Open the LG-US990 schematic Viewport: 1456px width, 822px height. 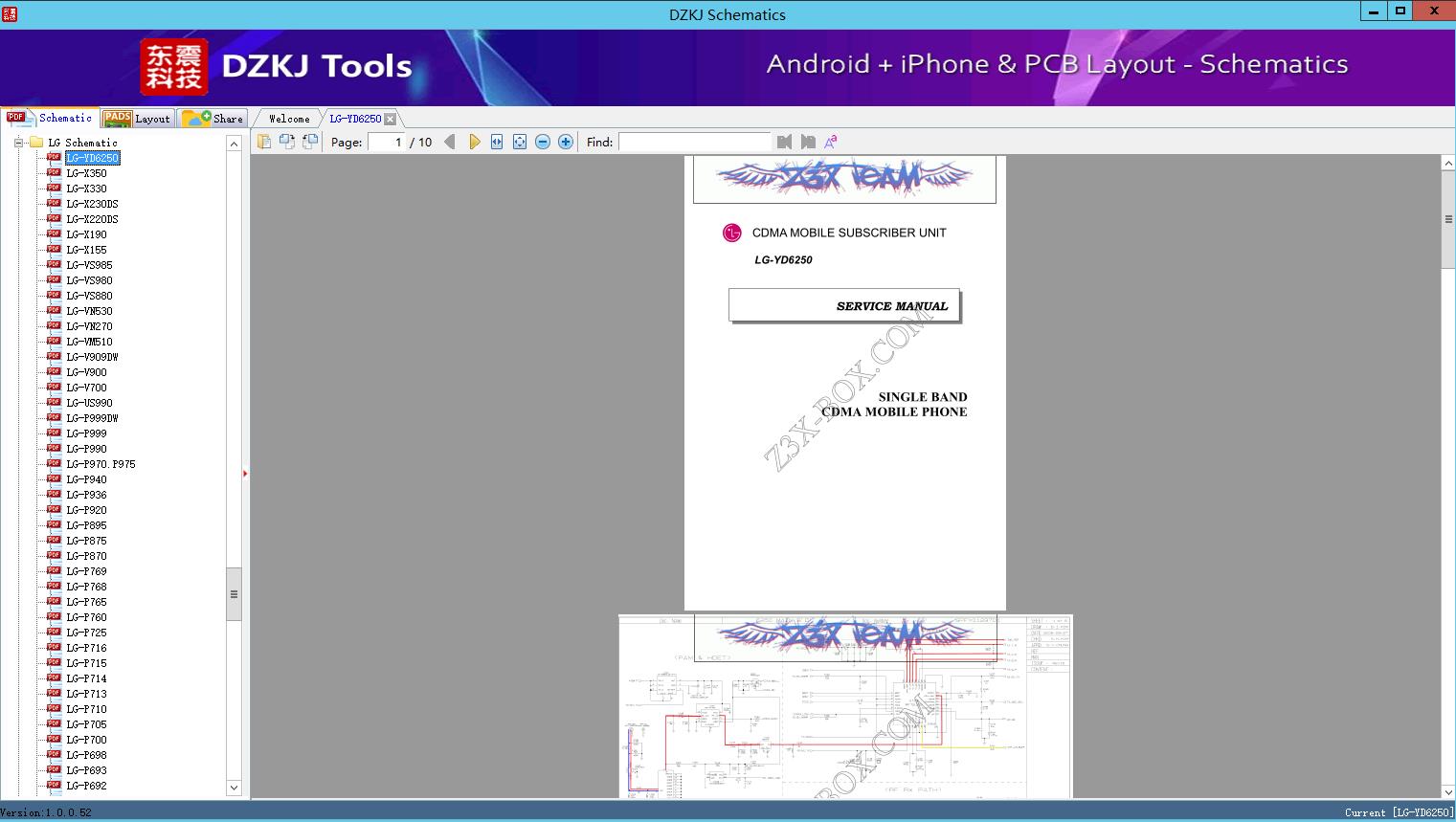pyautogui.click(x=89, y=403)
